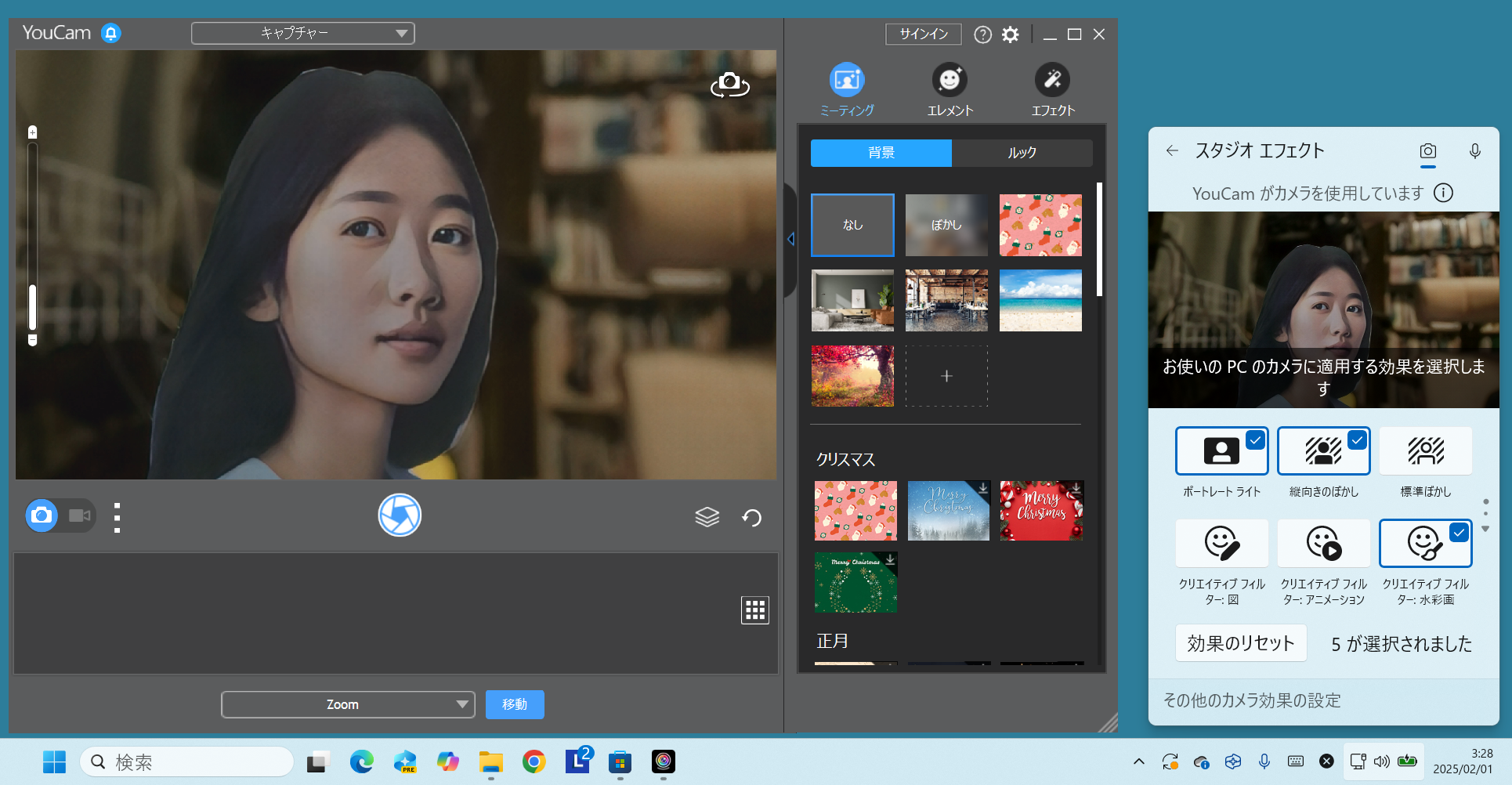Collapse the right side panel with the arrow
This screenshot has height=785, width=1512.
pos(790,239)
